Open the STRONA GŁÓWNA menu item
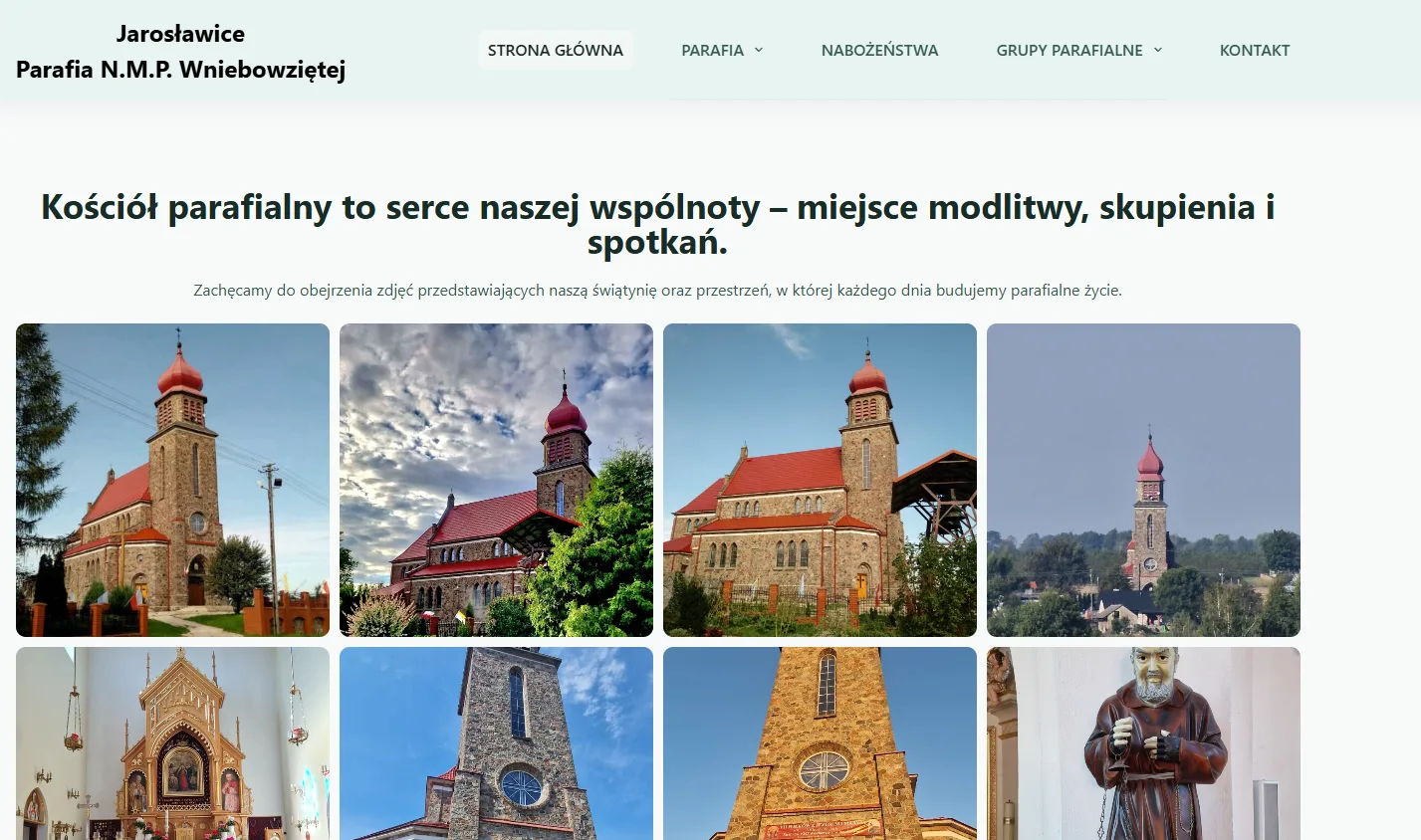This screenshot has height=840, width=1421. coord(556,50)
